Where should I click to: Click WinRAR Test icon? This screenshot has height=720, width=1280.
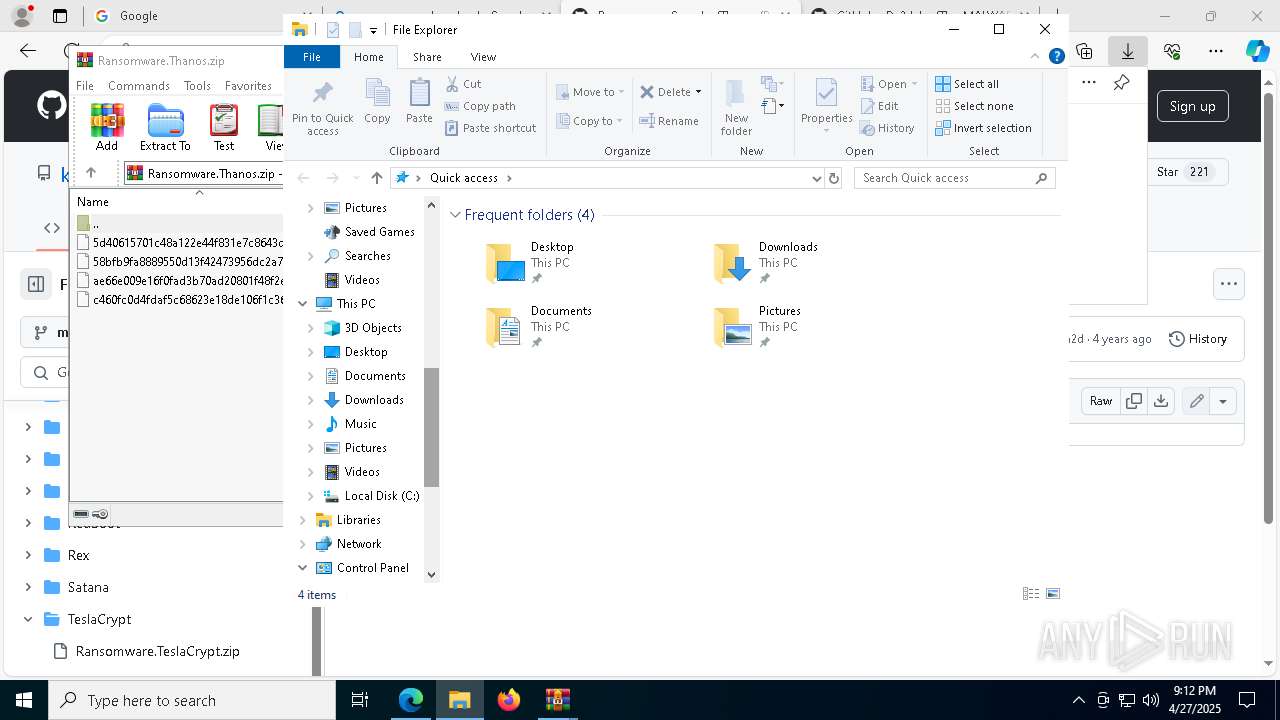[x=224, y=127]
